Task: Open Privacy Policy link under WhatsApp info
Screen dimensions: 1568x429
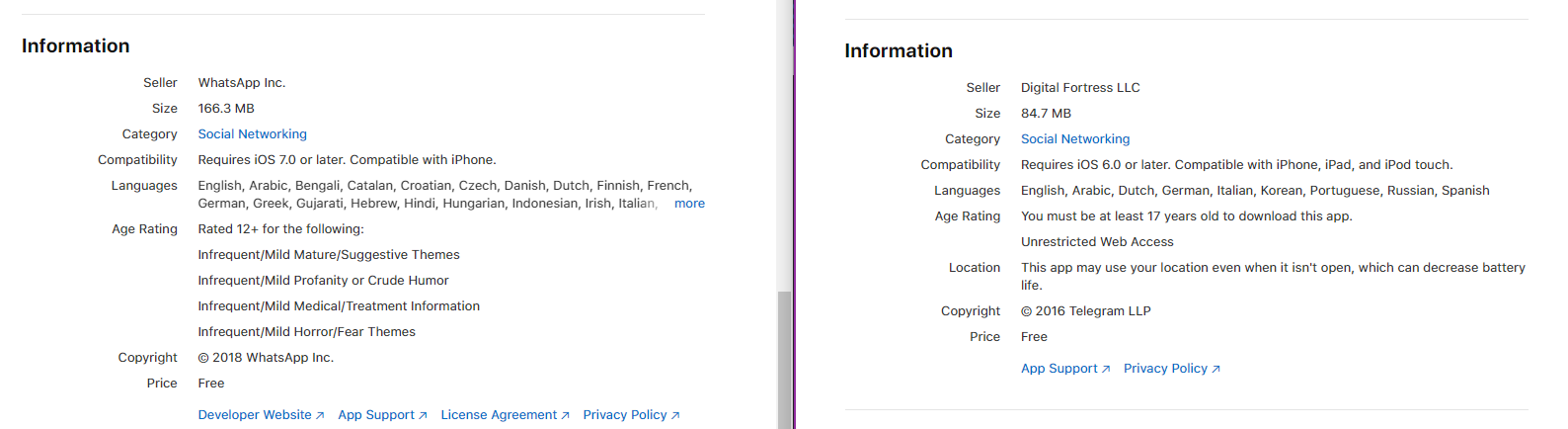Action: tap(625, 415)
